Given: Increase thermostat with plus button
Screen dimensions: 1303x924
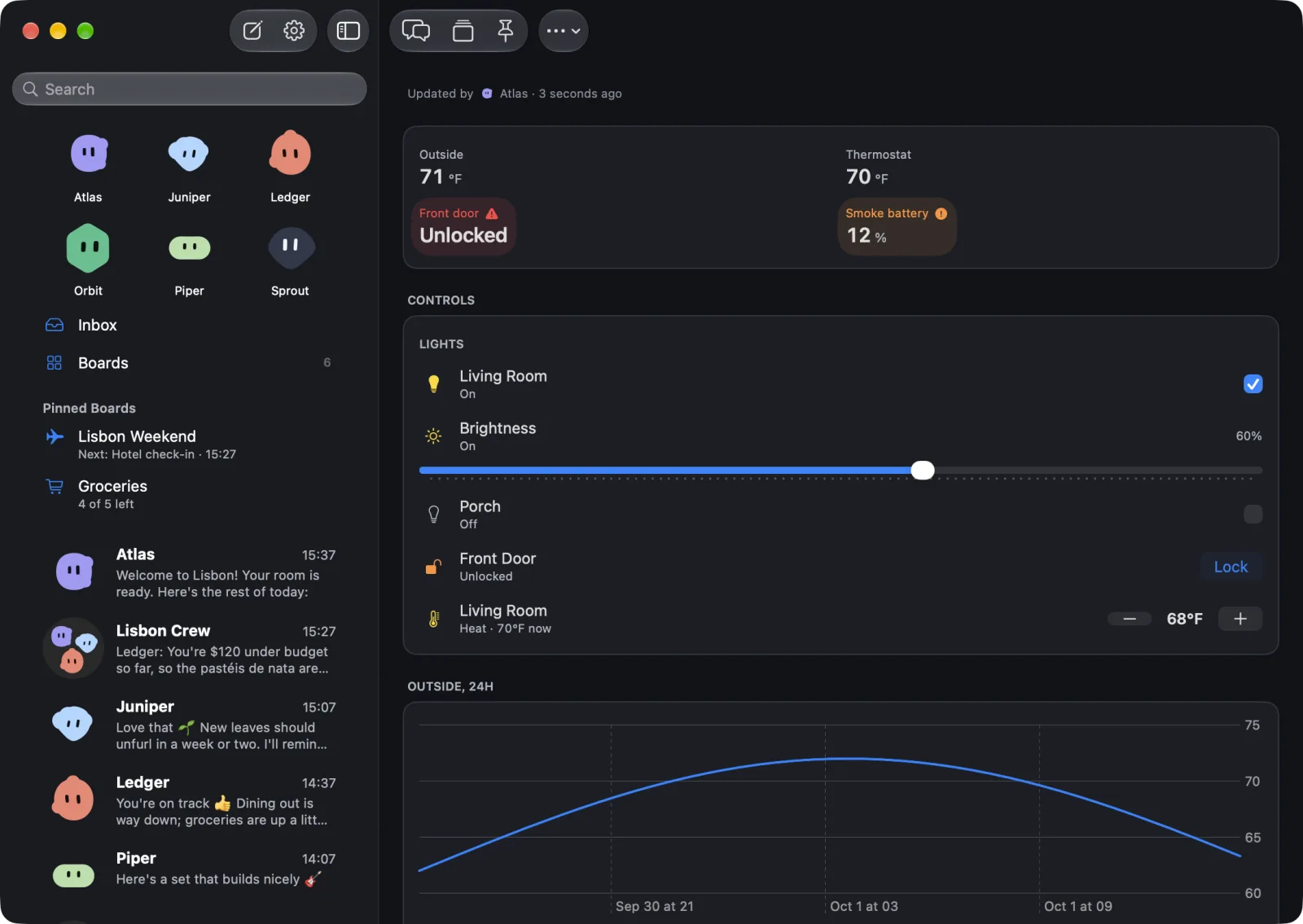Looking at the screenshot, I should point(1240,619).
